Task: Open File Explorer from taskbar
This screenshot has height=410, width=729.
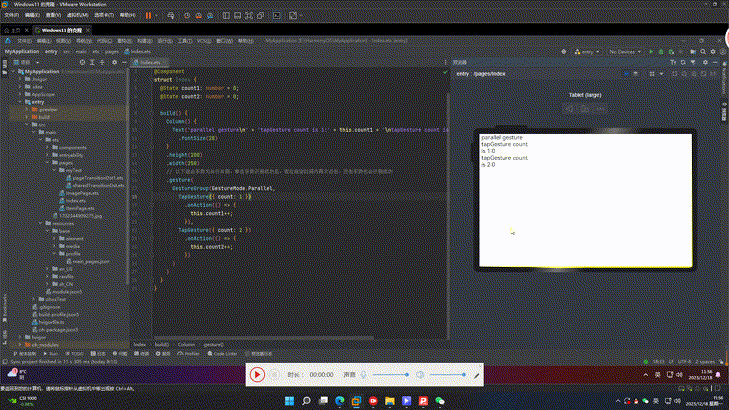Action: tap(390, 401)
